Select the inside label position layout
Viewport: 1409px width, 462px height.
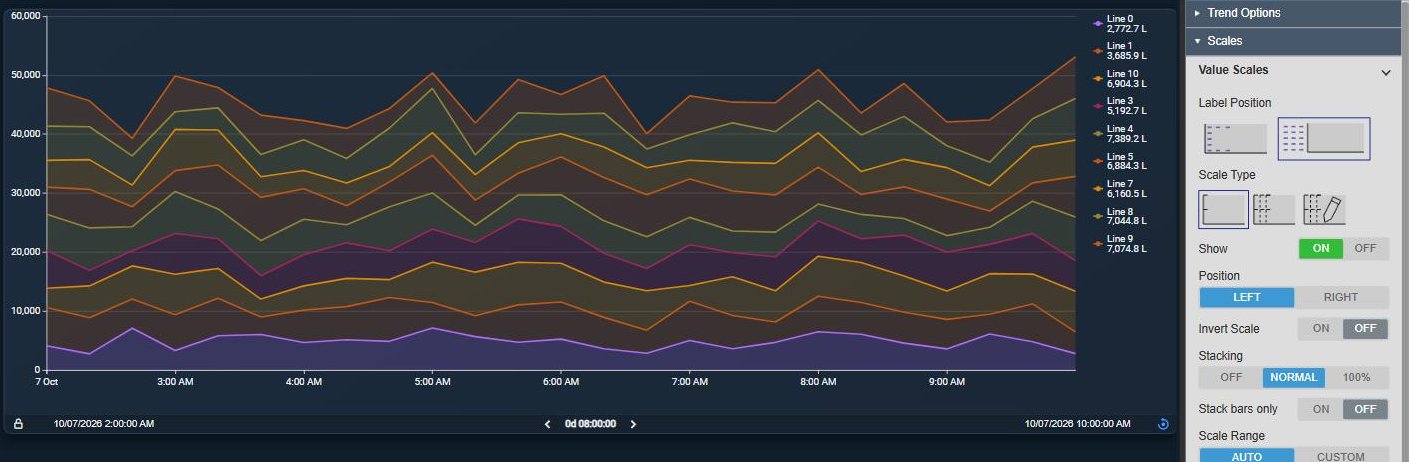coord(1236,139)
